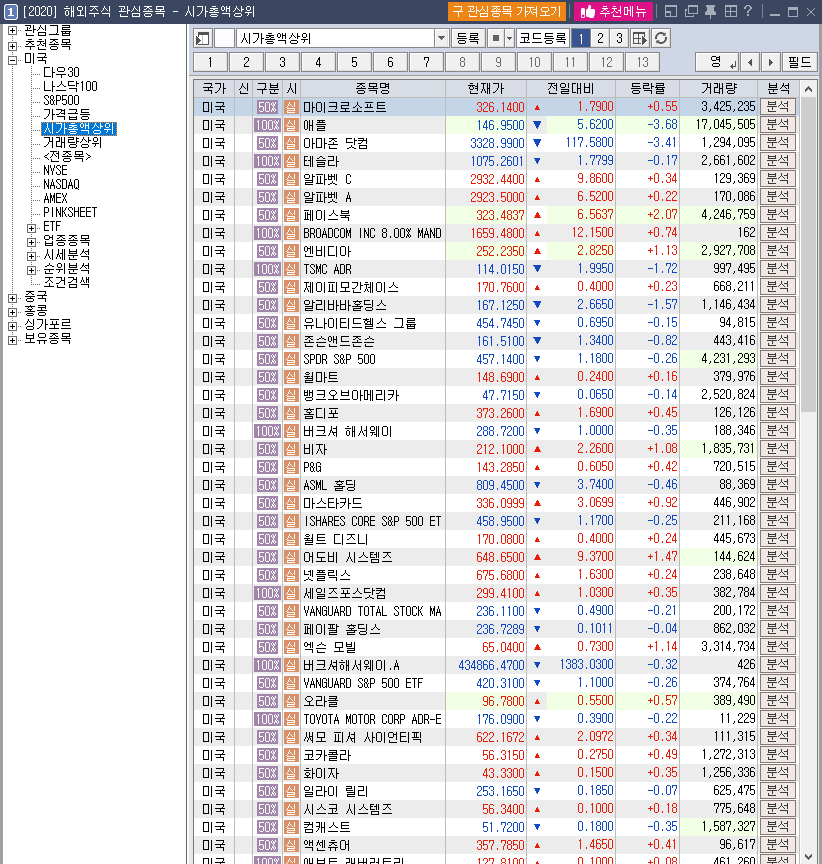Click the column layout icon beside 3

640,38
